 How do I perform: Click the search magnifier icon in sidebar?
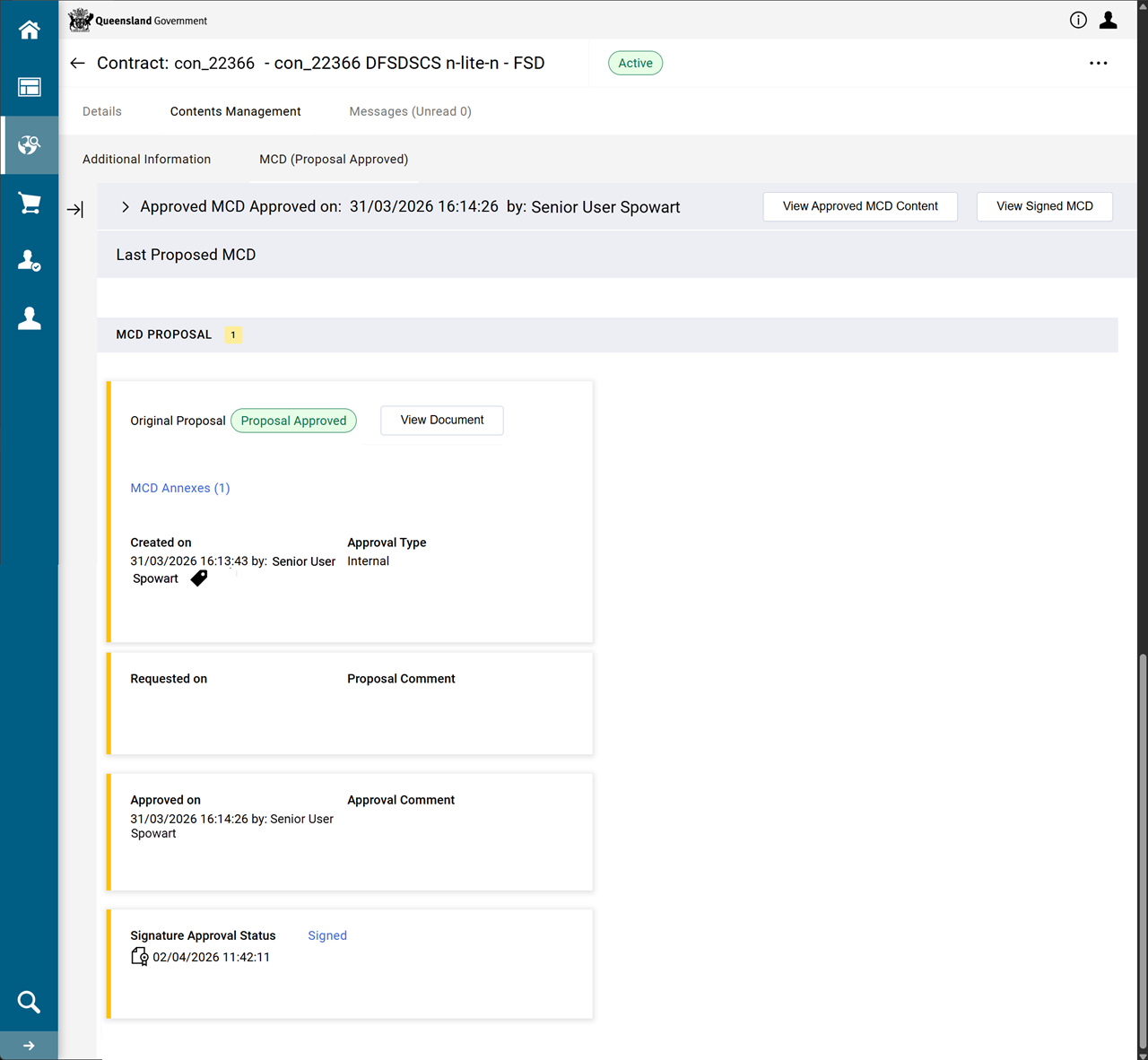click(x=29, y=1002)
